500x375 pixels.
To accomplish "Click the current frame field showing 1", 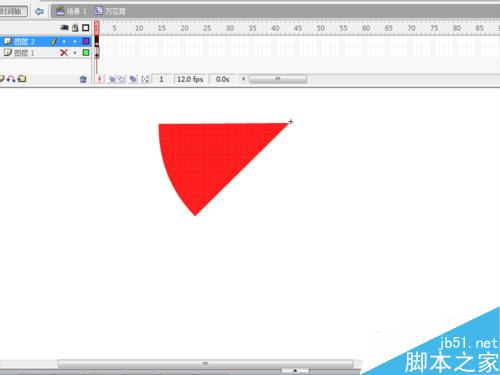I will click(161, 79).
